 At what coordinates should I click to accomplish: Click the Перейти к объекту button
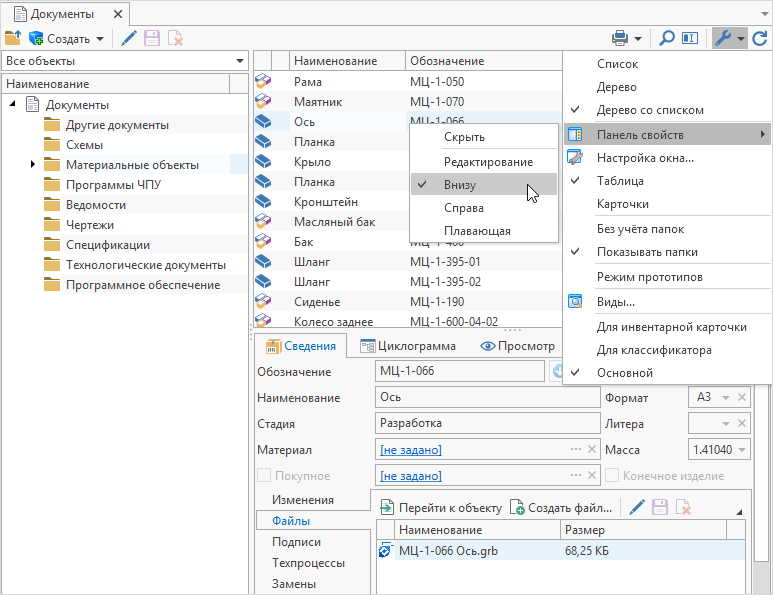coord(441,508)
